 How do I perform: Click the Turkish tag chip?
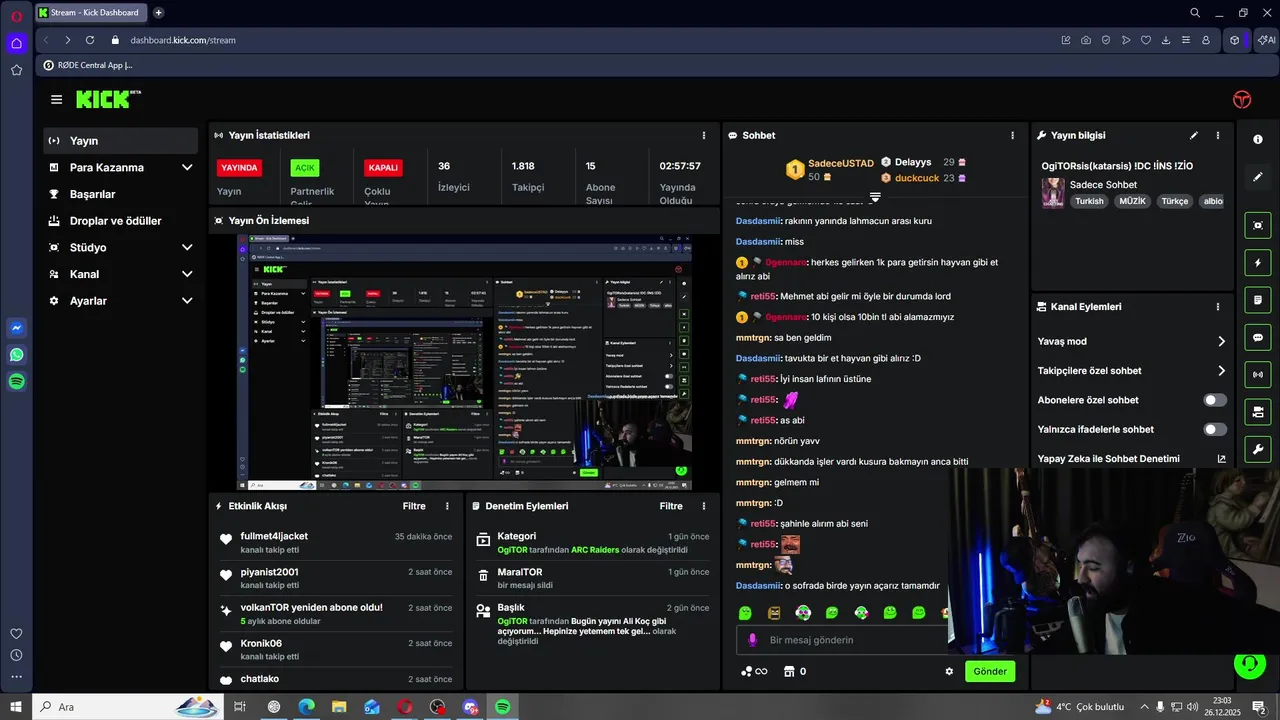coord(1089,201)
